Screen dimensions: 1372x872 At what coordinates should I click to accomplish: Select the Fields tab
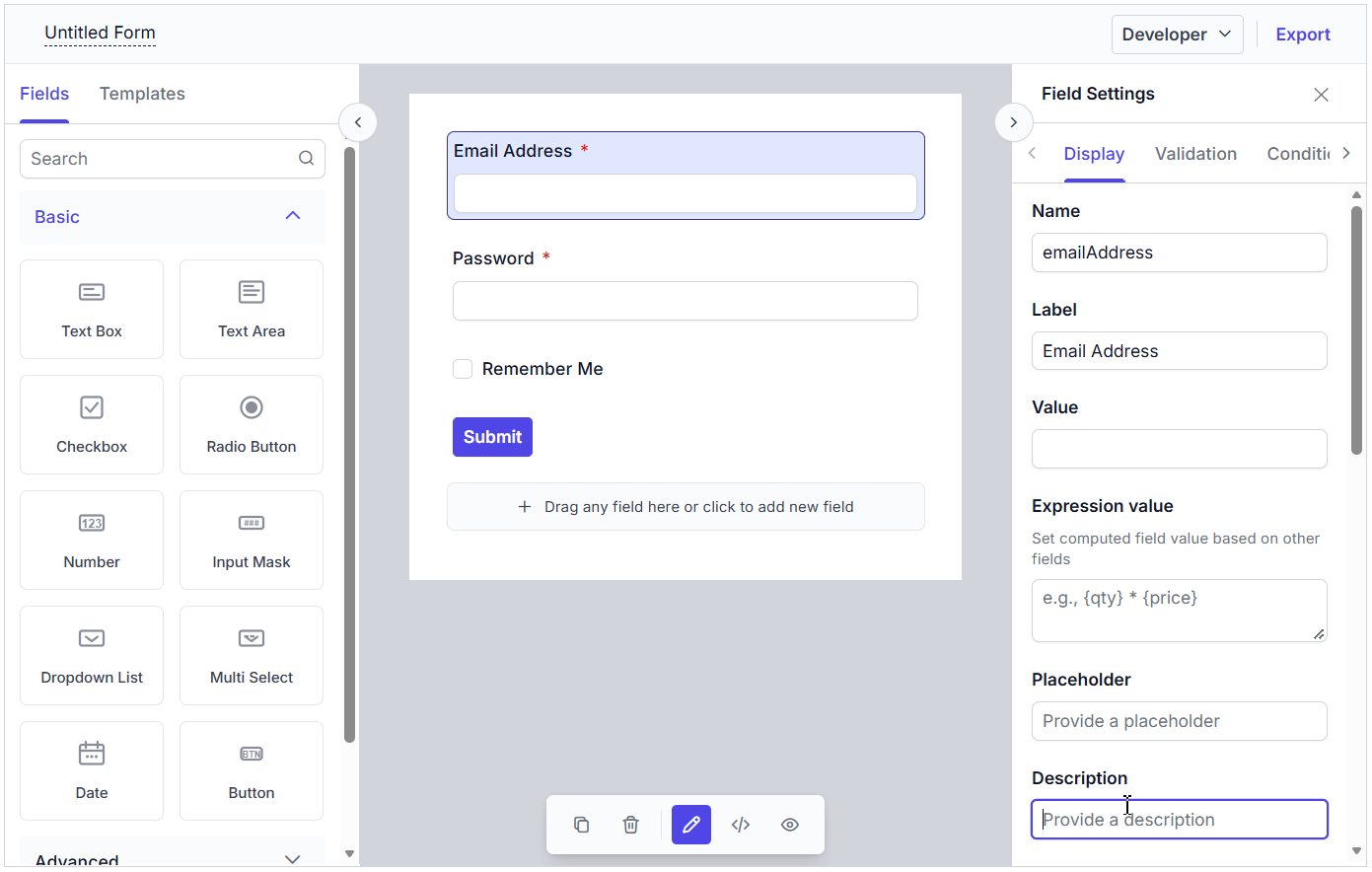click(44, 94)
